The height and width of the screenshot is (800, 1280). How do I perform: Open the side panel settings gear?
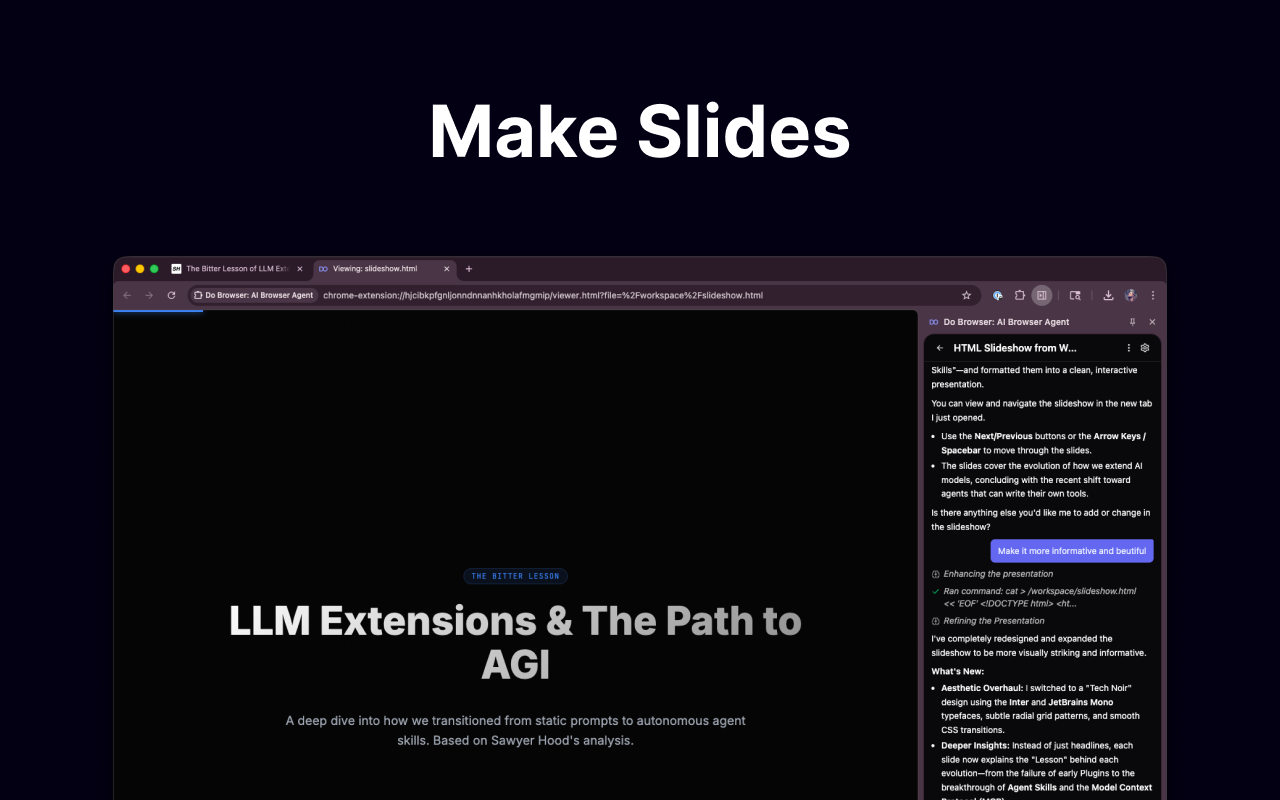coord(1145,348)
